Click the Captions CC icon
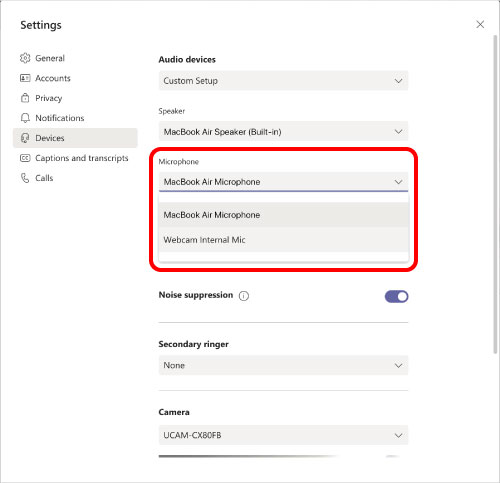Image resolution: width=500 pixels, height=483 pixels. coord(25,158)
